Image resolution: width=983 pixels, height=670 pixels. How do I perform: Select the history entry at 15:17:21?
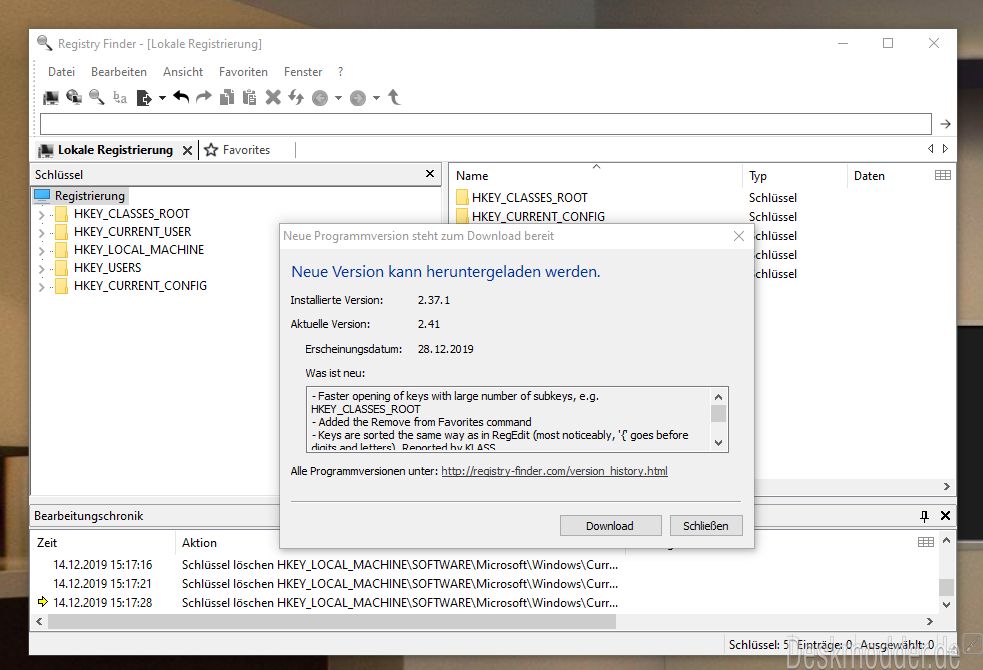click(x=335, y=584)
